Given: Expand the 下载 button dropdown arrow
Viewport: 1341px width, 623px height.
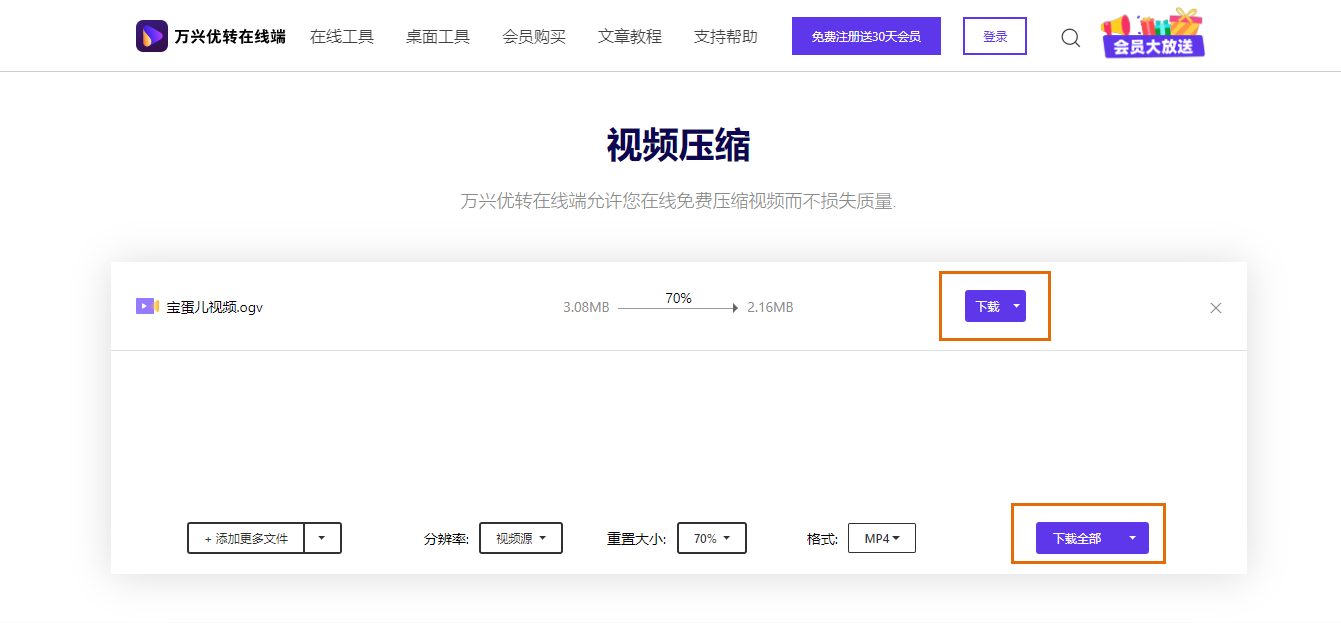Looking at the screenshot, I should click(1017, 306).
